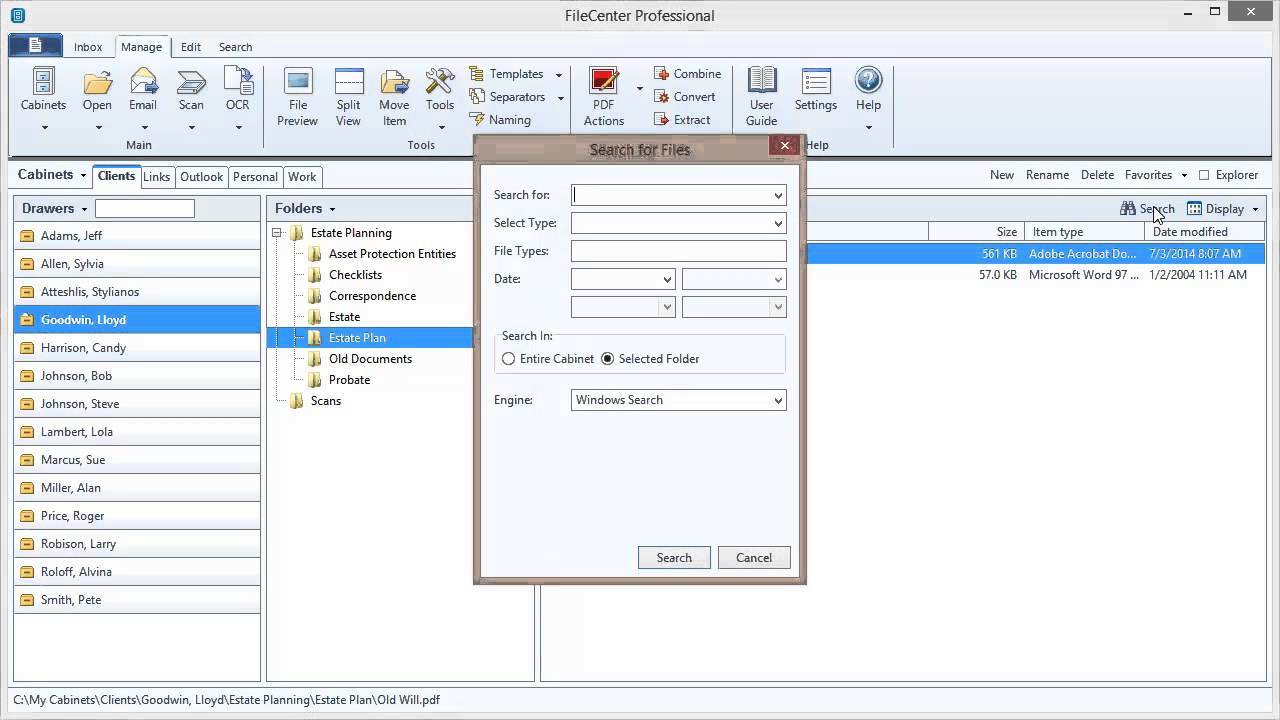Image resolution: width=1280 pixels, height=720 pixels.
Task: Open the application file menu button
Action: pos(35,45)
